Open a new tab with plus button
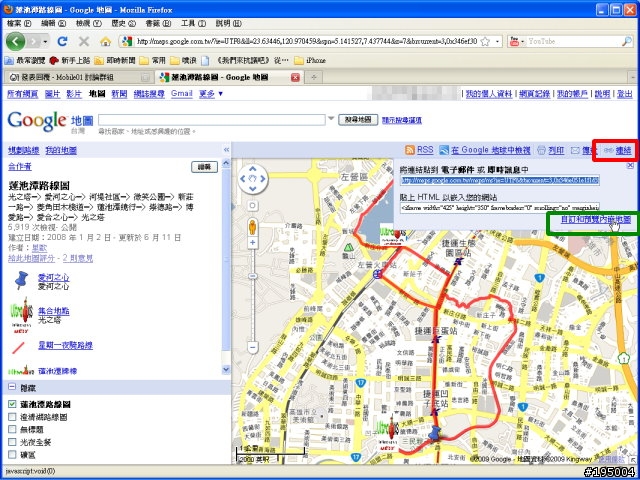640x480 pixels. [x=314, y=77]
